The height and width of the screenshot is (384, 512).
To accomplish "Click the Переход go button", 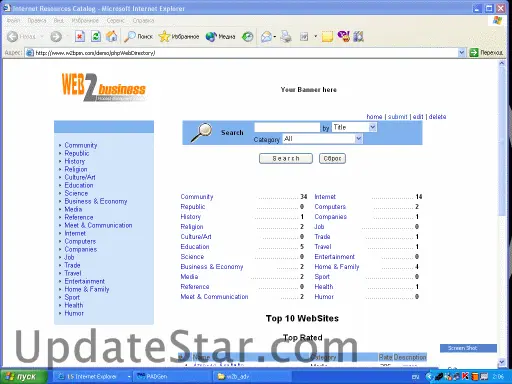I will (x=486, y=53).
